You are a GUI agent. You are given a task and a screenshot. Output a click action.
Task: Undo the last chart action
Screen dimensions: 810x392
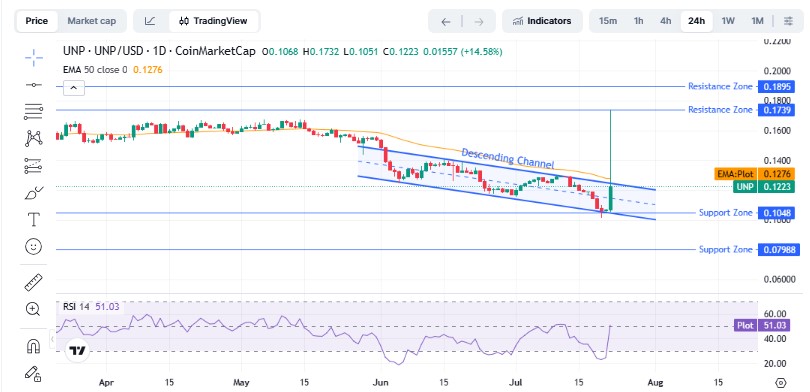pyautogui.click(x=446, y=21)
